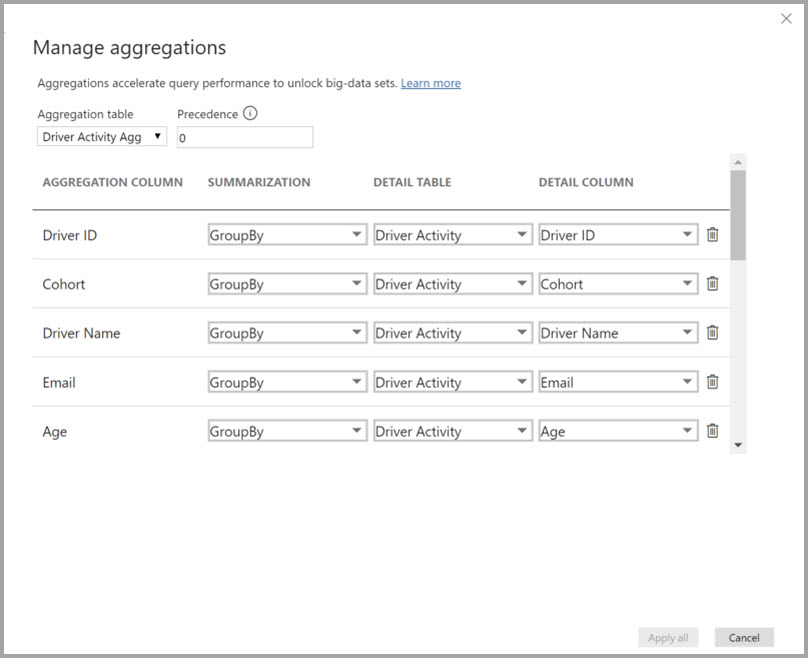Delete the Age aggregation row
This screenshot has height=658, width=808.
click(x=712, y=430)
